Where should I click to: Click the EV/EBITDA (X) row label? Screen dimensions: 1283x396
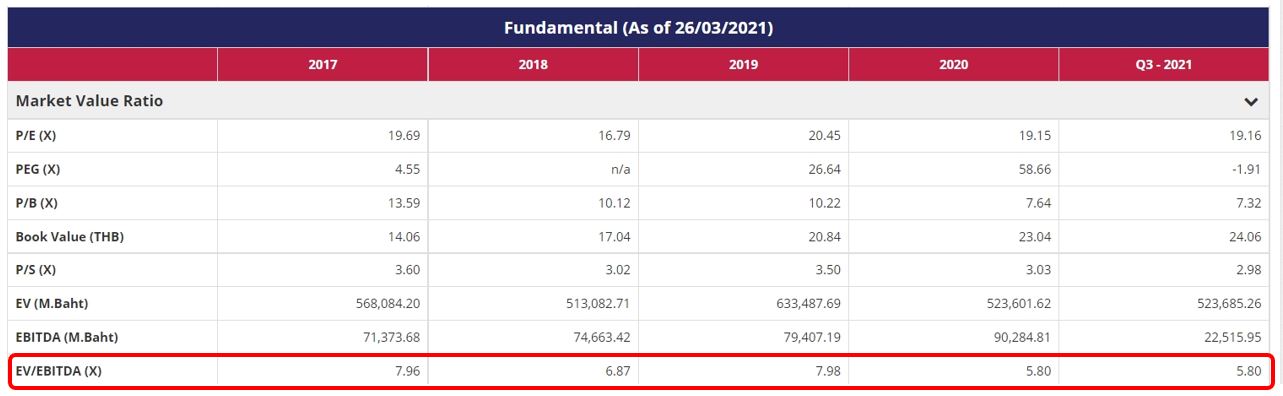click(x=59, y=371)
